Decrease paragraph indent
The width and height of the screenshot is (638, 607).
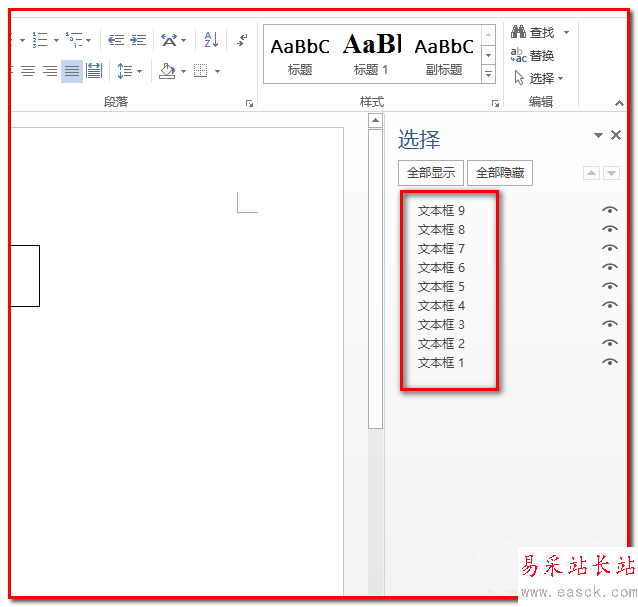pos(116,40)
